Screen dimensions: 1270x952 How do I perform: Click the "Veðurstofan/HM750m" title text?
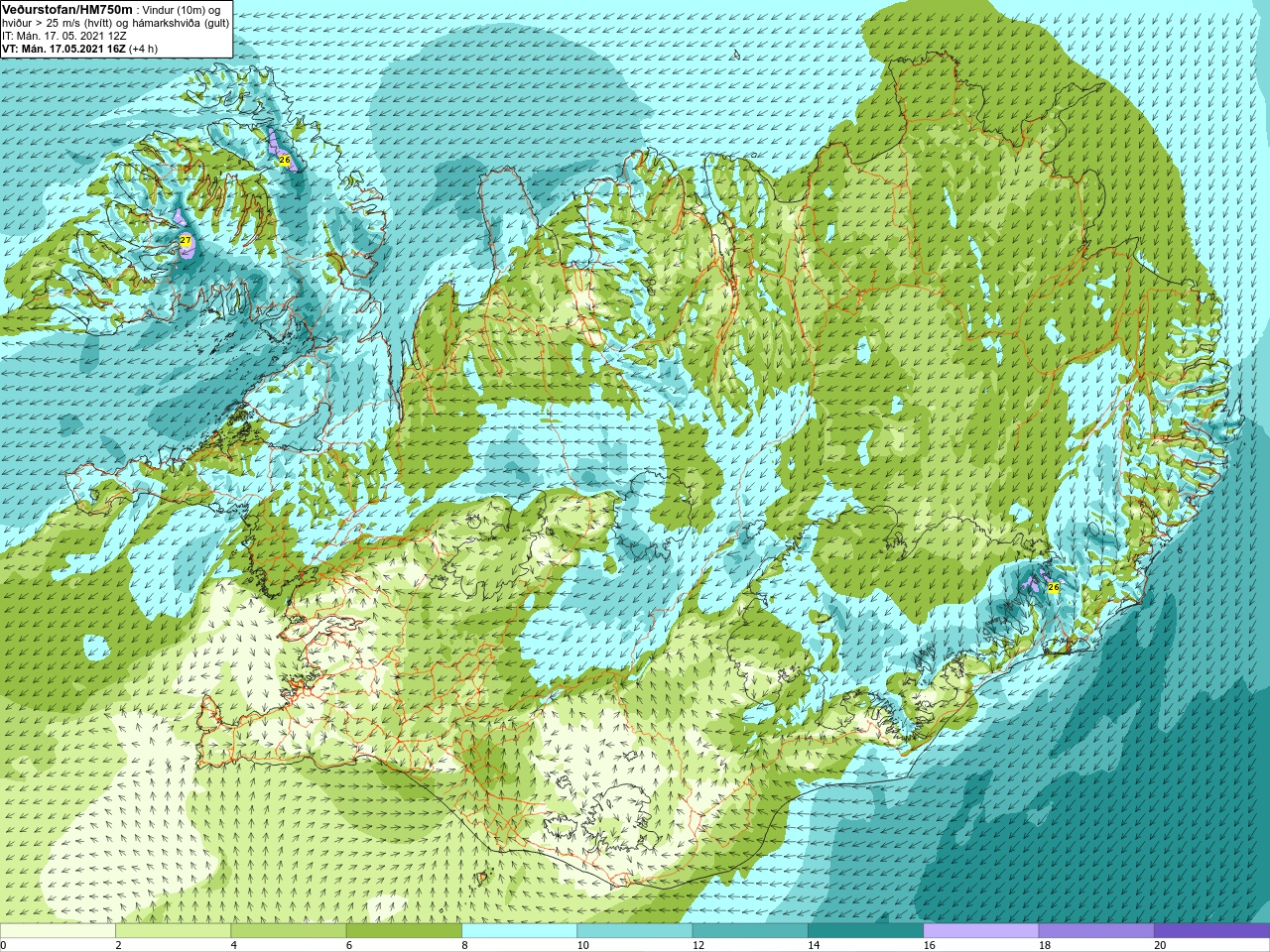click(66, 9)
